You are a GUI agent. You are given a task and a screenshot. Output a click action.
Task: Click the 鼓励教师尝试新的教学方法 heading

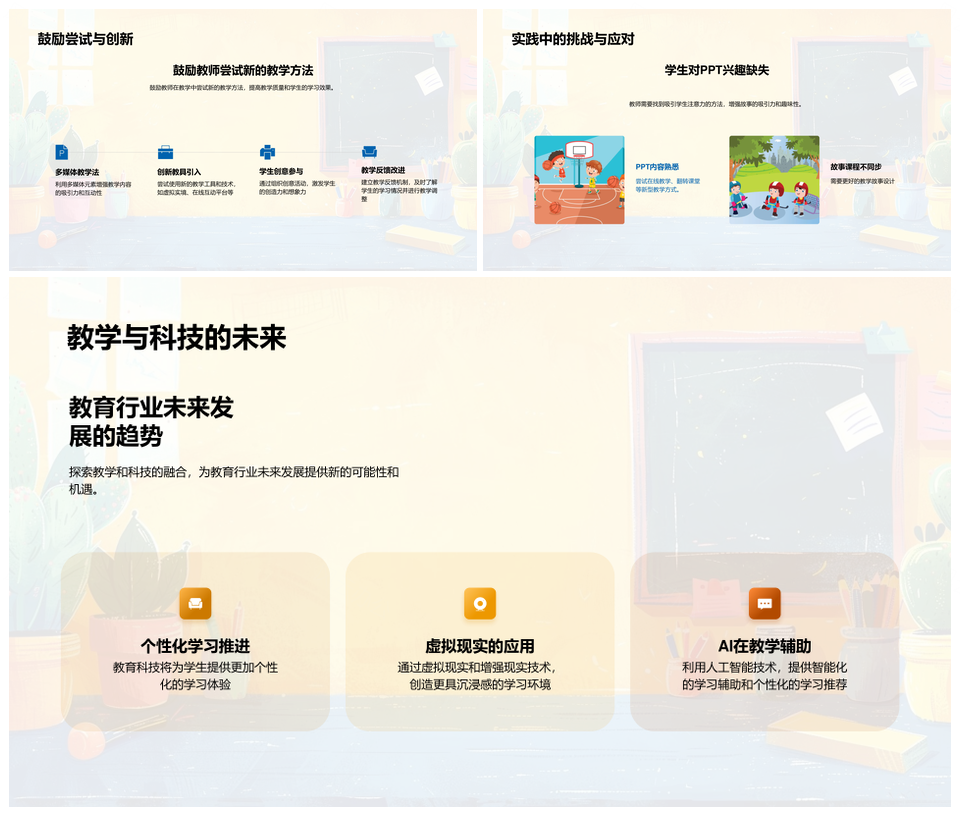click(x=243, y=70)
